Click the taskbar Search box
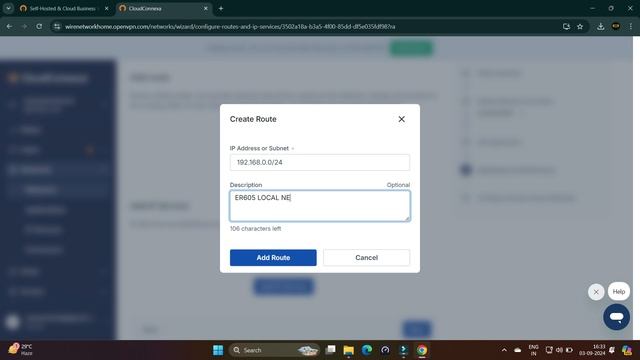 pyautogui.click(x=274, y=350)
